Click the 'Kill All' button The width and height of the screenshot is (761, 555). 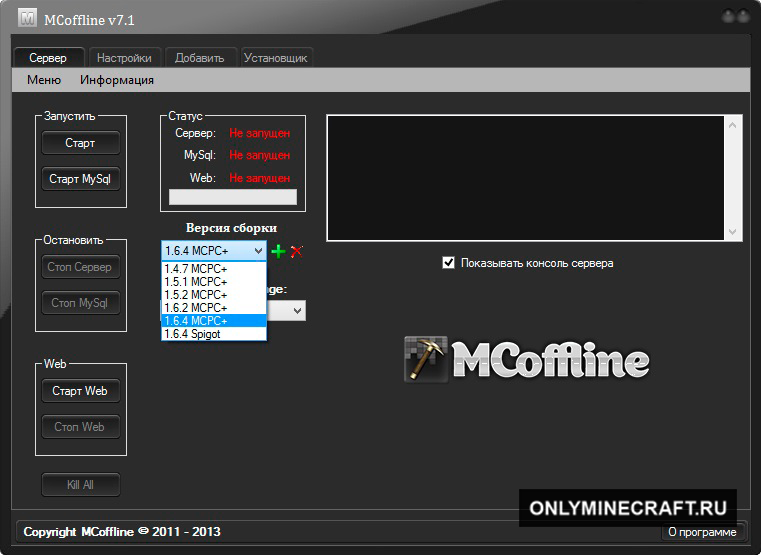[81, 485]
